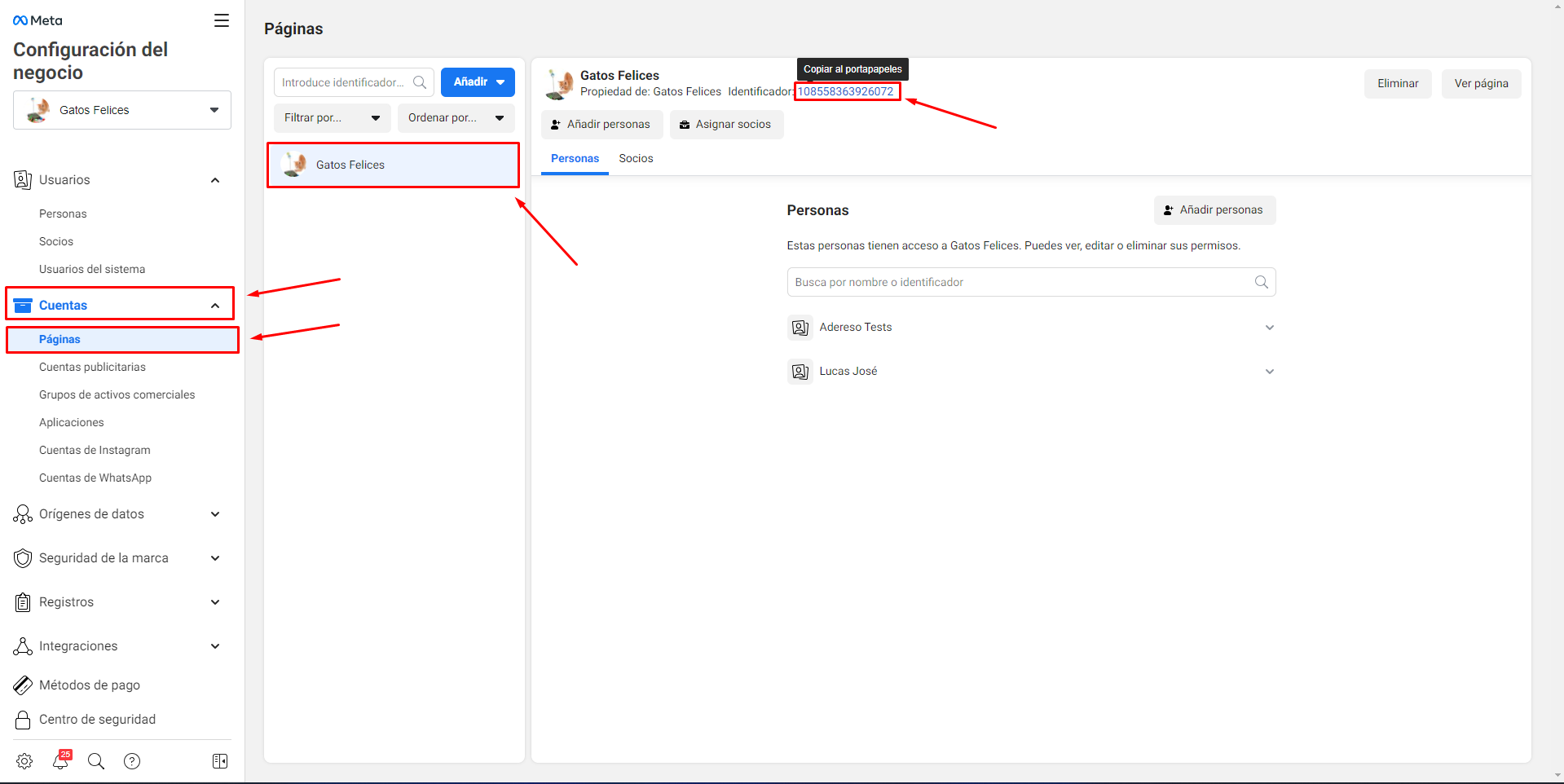Open the settings gear icon
1564x784 pixels.
pos(24,761)
